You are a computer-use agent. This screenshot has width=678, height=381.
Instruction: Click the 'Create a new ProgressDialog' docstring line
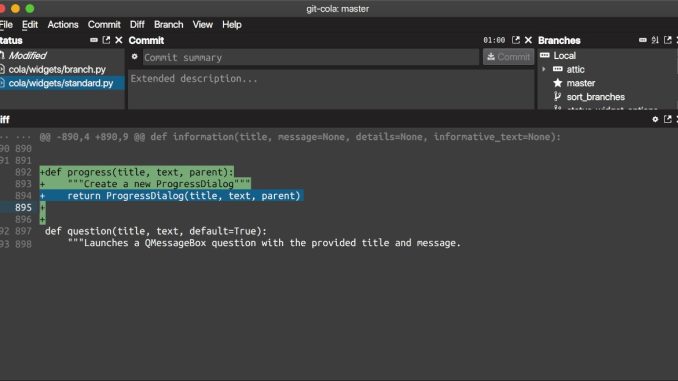(x=145, y=184)
